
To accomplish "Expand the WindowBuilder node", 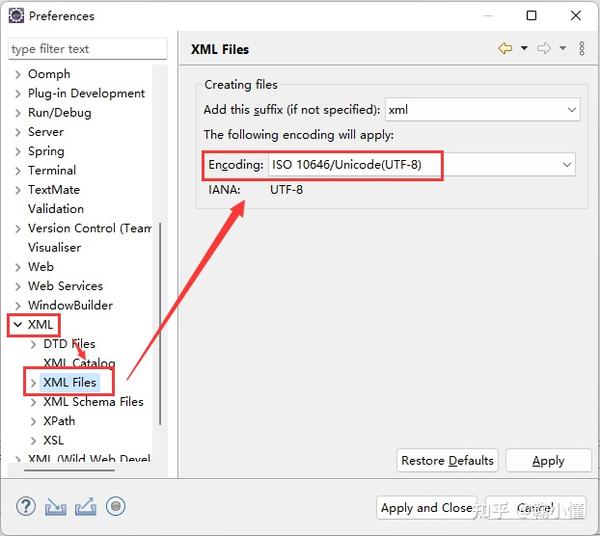I will click(18, 306).
